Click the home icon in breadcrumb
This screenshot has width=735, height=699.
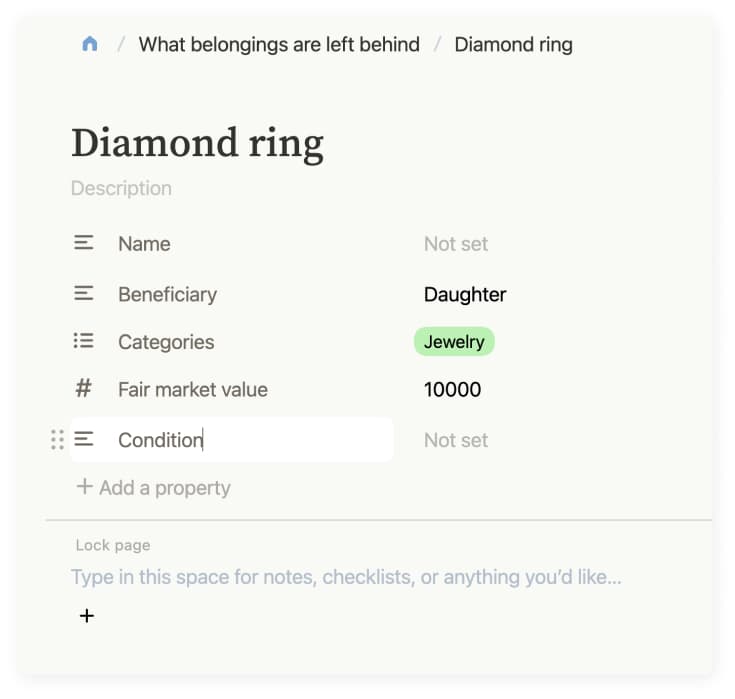90,44
